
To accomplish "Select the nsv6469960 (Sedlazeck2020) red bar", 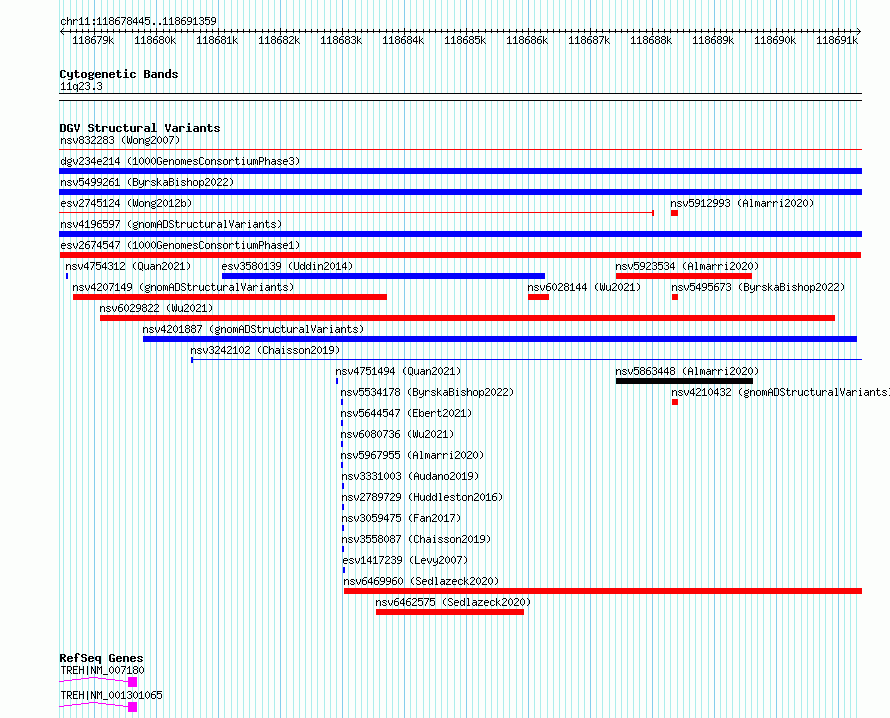I will (603, 591).
